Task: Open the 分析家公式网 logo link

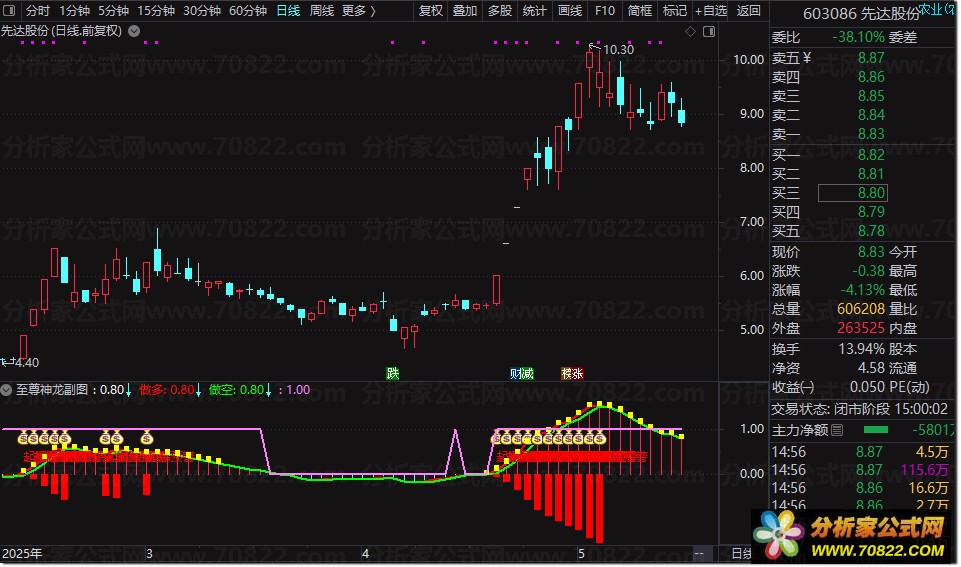Action: tap(853, 536)
